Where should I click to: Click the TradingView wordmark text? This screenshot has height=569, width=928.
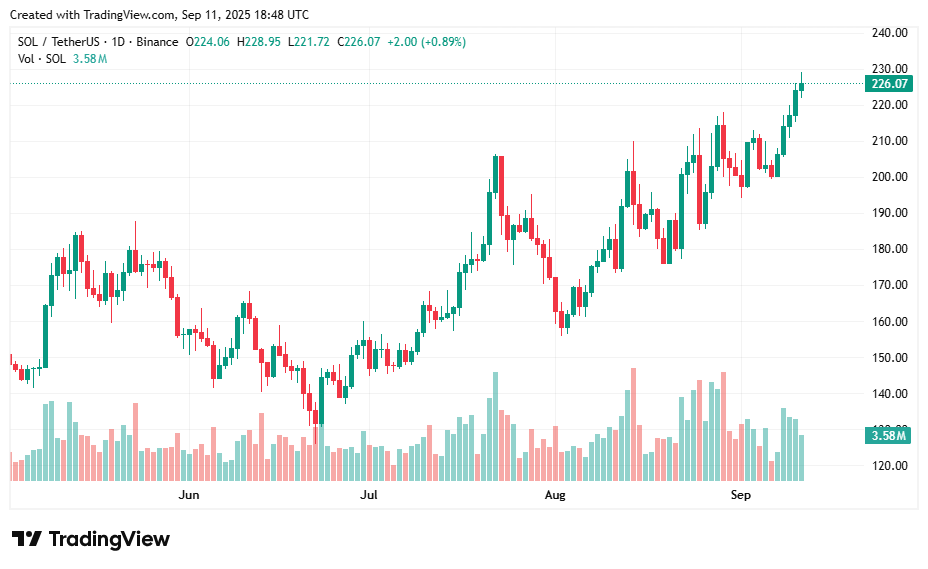click(109, 539)
